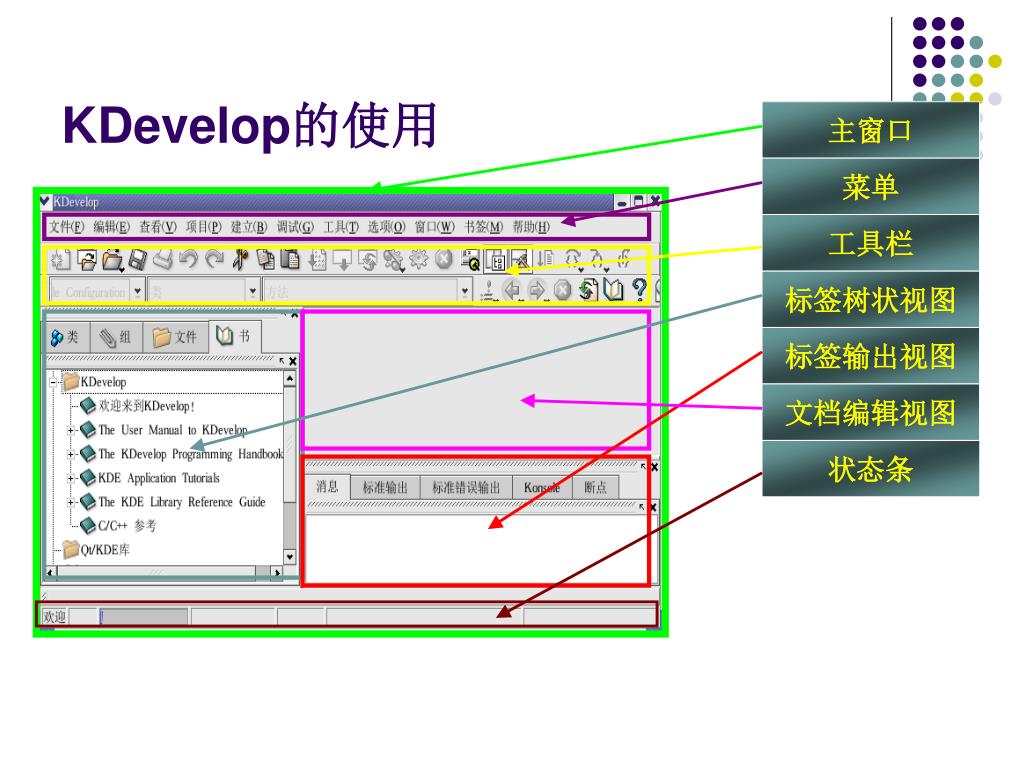Image resolution: width=1024 pixels, height=768 pixels.
Task: Click the question mark help icon
Action: [x=639, y=289]
